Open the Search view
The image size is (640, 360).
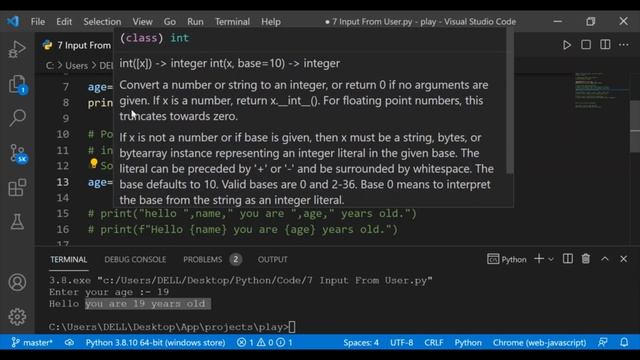coord(17,118)
